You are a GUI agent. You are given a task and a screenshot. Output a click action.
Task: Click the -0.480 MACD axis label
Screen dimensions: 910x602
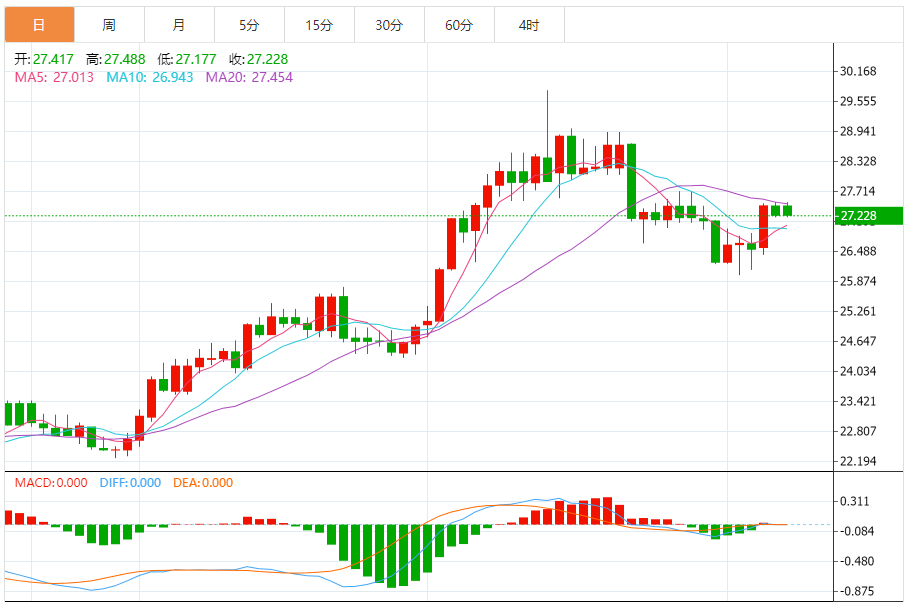click(856, 561)
